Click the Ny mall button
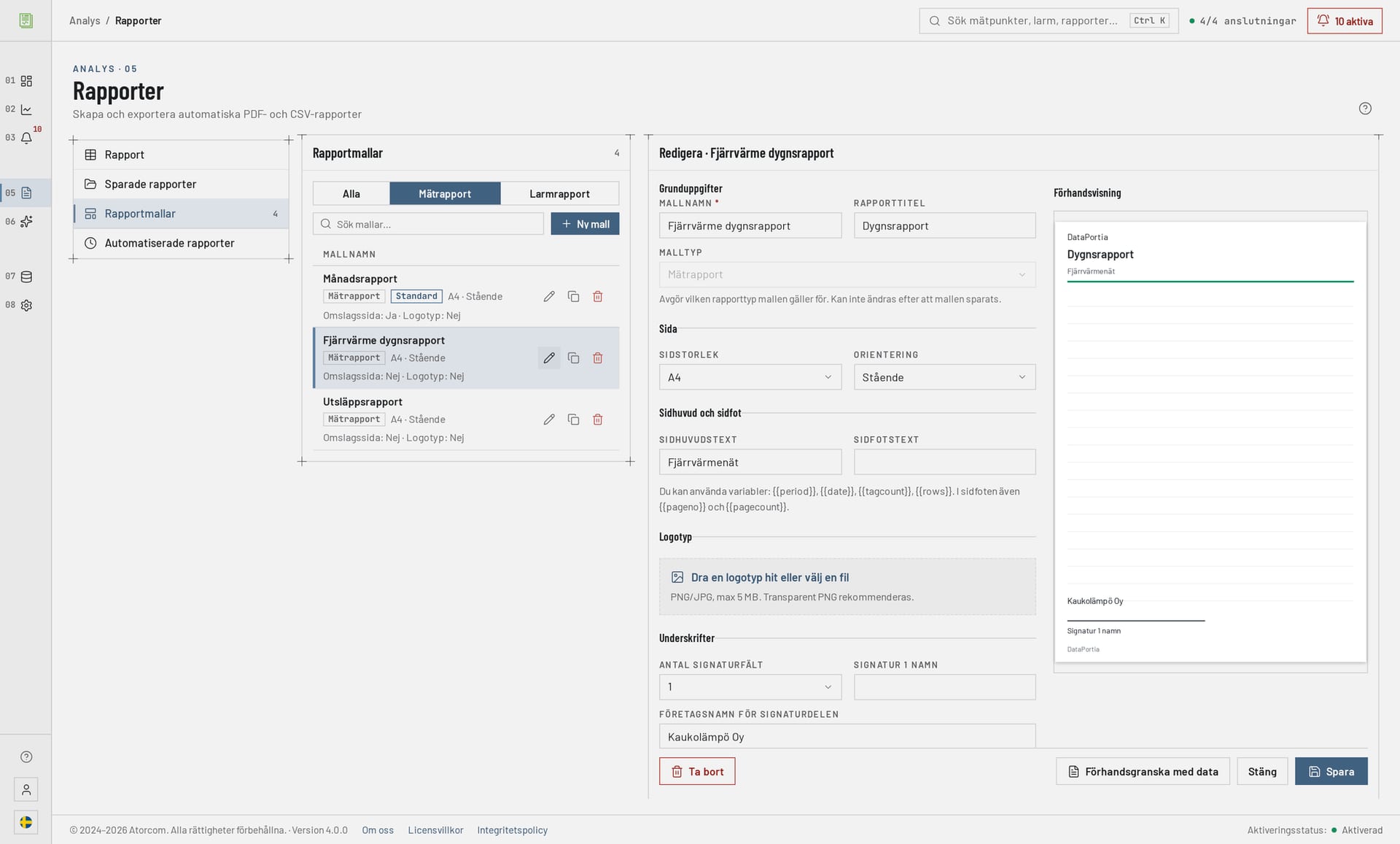This screenshot has height=844, width=1400. (585, 224)
